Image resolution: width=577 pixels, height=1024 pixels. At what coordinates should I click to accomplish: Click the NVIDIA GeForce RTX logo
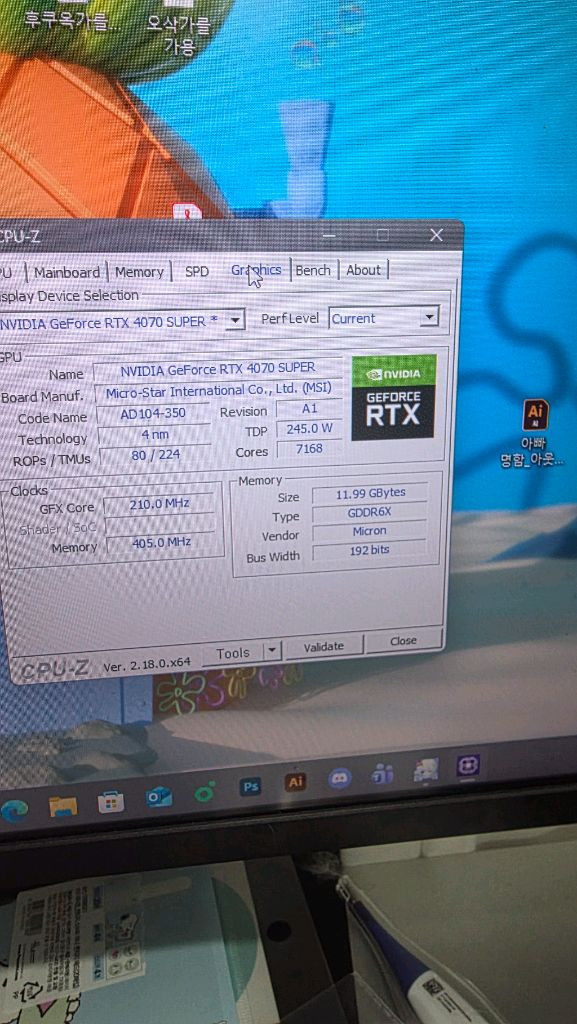(x=394, y=397)
